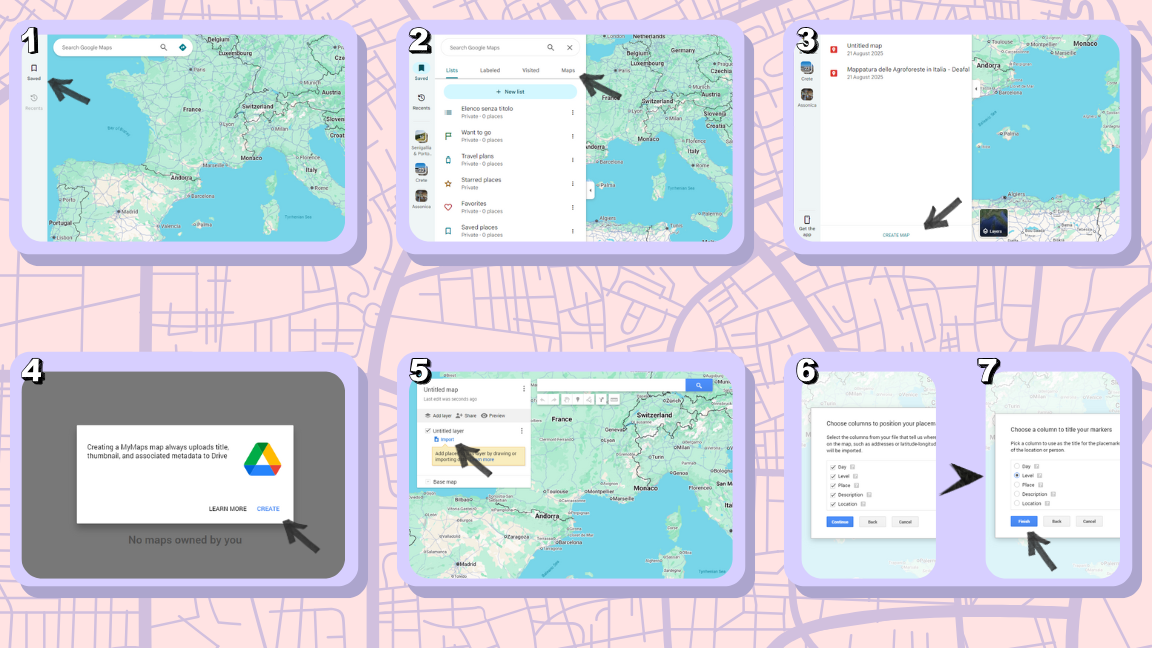1152x648 pixels.
Task: Click the Import link under Untitled layer
Action: click(444, 439)
